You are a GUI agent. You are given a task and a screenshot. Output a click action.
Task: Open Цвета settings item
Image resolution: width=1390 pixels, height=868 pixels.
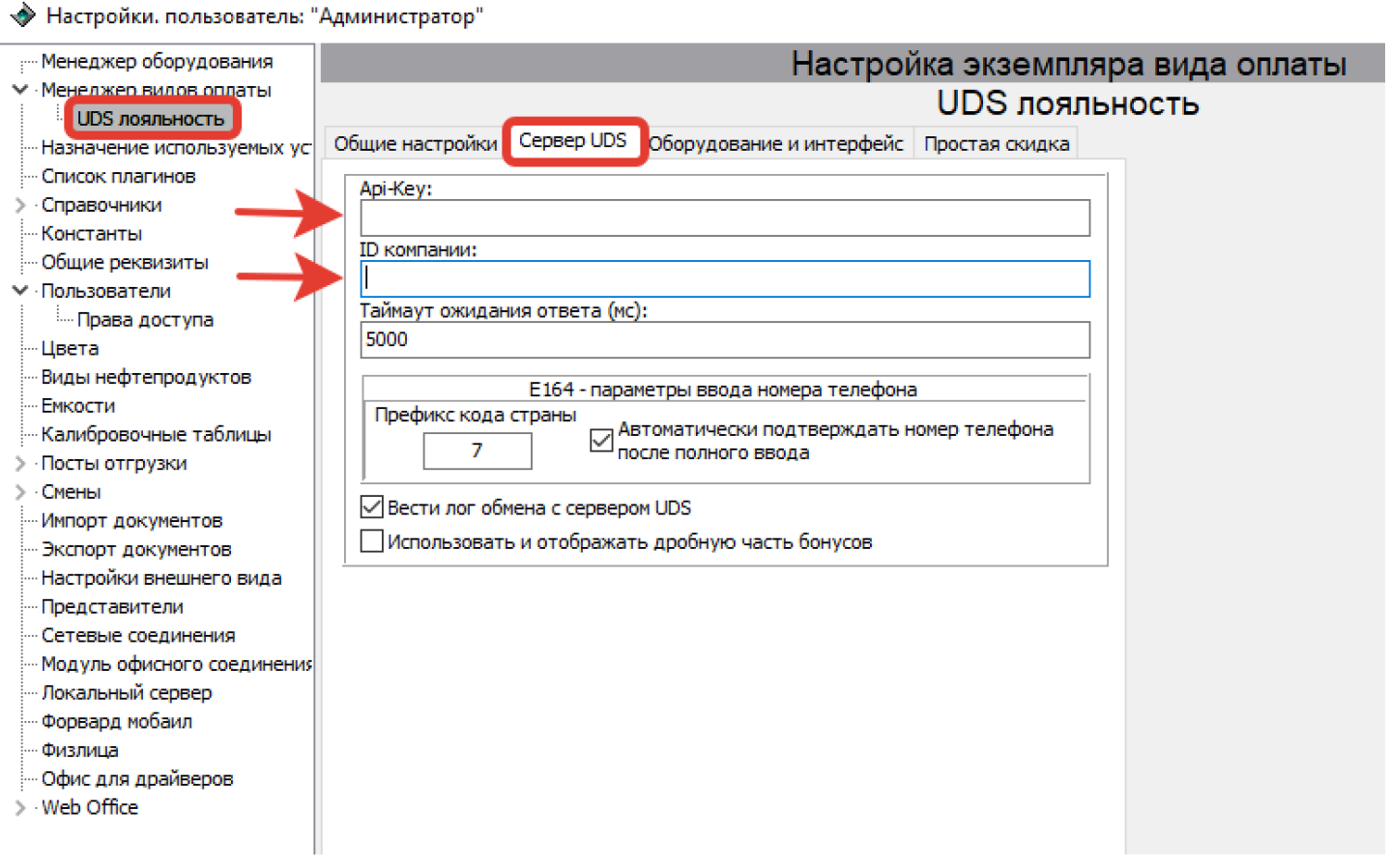point(70,349)
